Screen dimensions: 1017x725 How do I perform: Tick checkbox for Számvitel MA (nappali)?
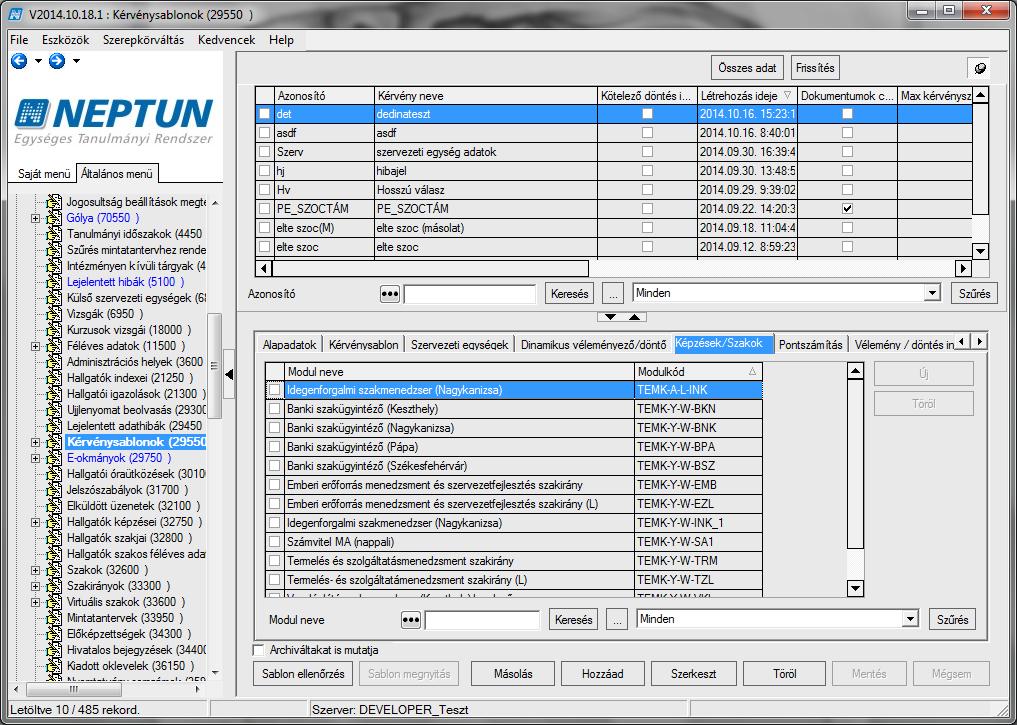(275, 542)
